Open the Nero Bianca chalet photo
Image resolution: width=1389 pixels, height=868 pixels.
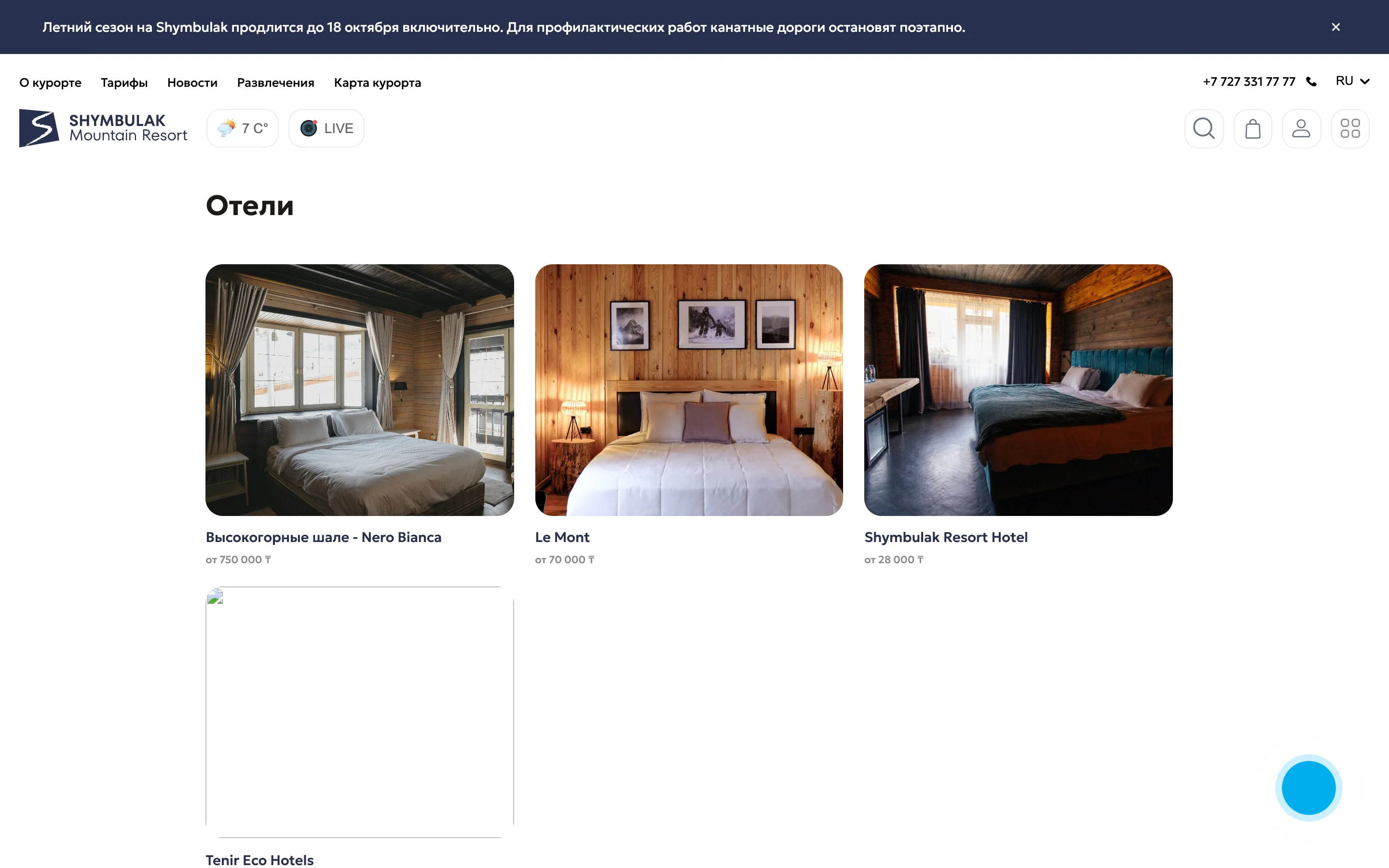pyautogui.click(x=360, y=390)
